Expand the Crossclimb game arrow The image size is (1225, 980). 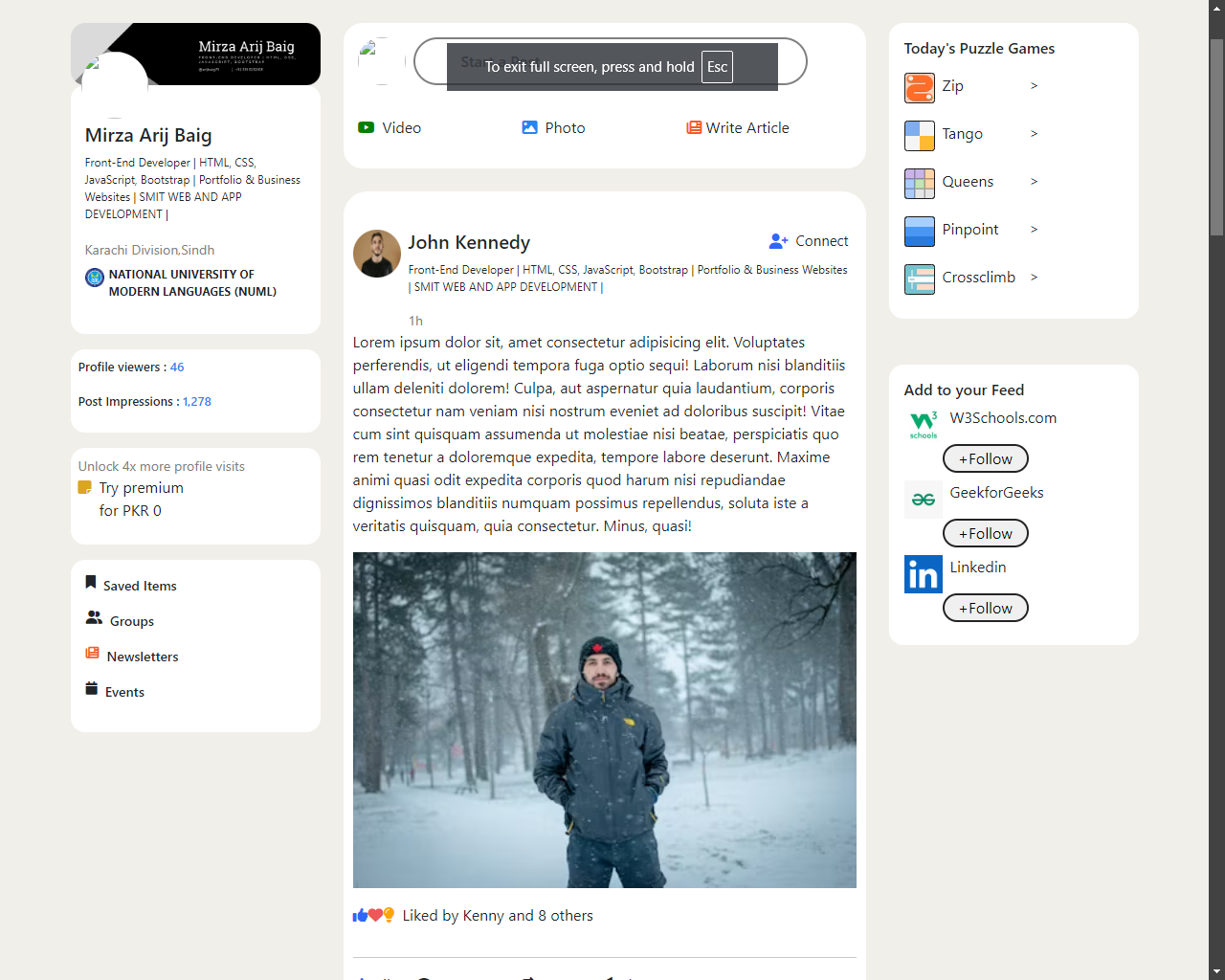tap(1034, 278)
